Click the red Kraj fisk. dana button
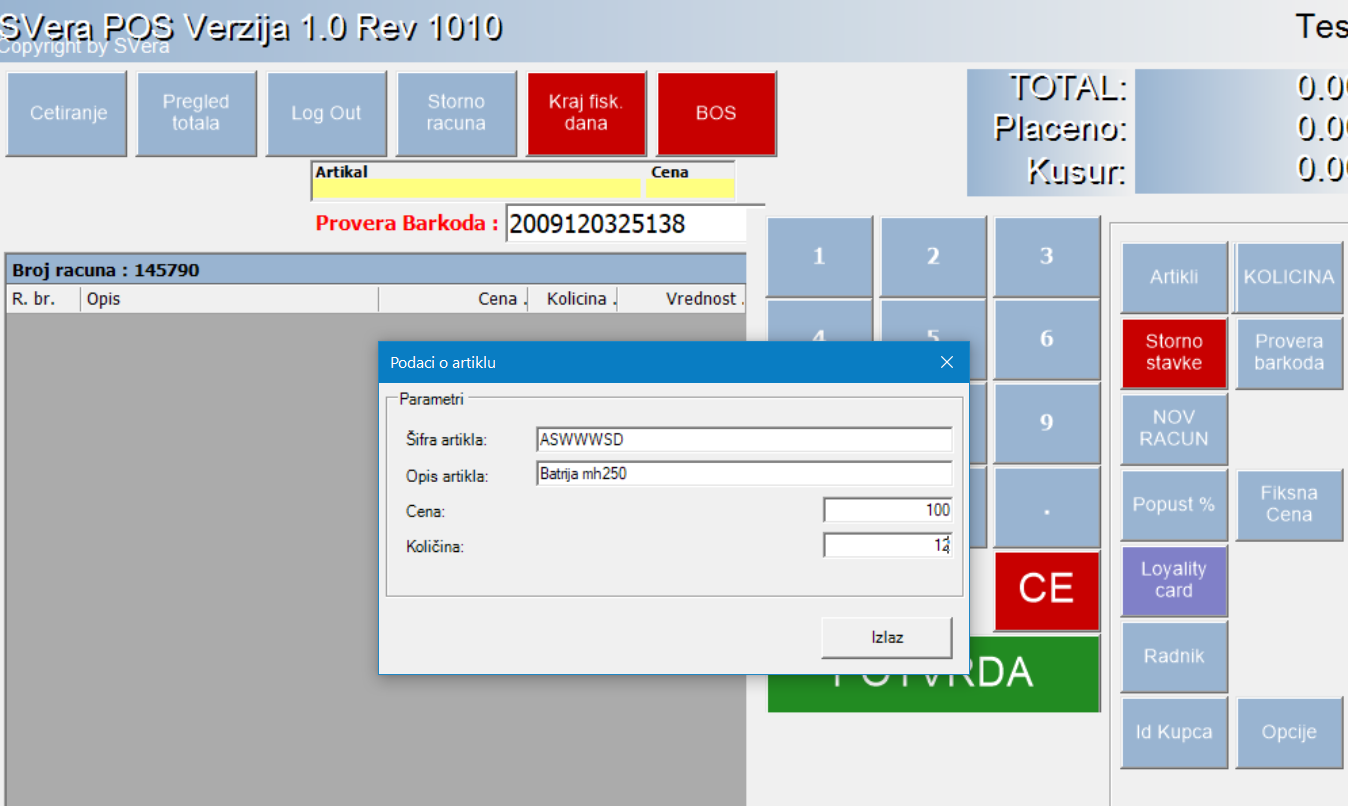The width and height of the screenshot is (1348, 806). point(586,113)
